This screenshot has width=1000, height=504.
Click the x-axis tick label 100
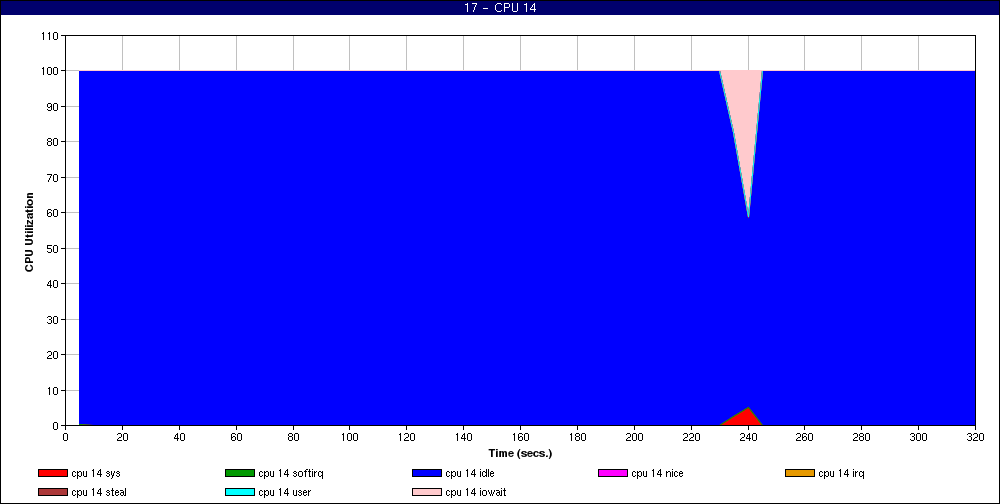tap(349, 437)
